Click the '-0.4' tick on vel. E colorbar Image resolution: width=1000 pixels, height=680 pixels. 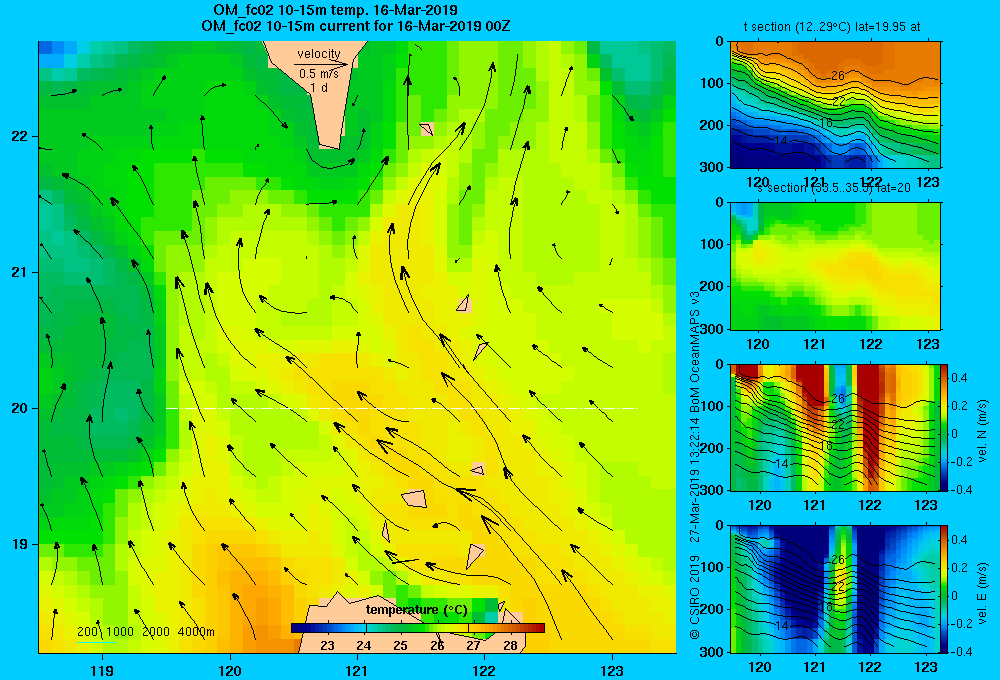pyautogui.click(x=961, y=651)
